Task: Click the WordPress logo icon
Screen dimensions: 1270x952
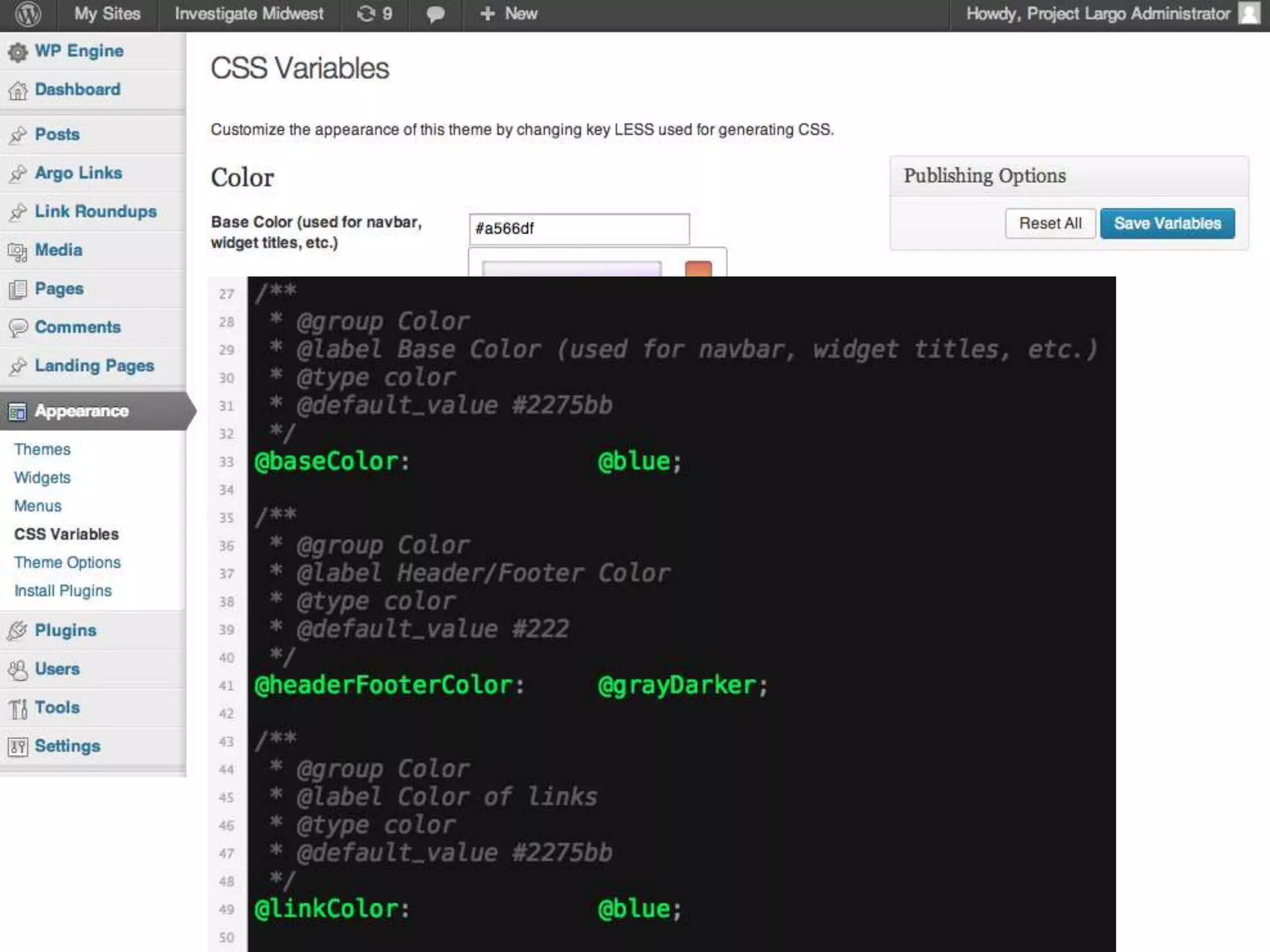Action: 28,14
